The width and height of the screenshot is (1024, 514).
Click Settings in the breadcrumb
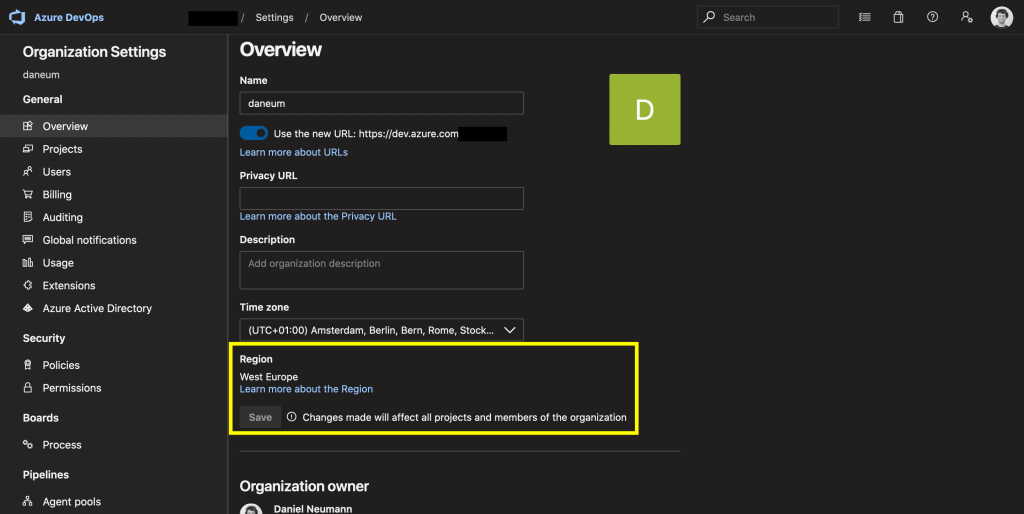click(x=274, y=18)
